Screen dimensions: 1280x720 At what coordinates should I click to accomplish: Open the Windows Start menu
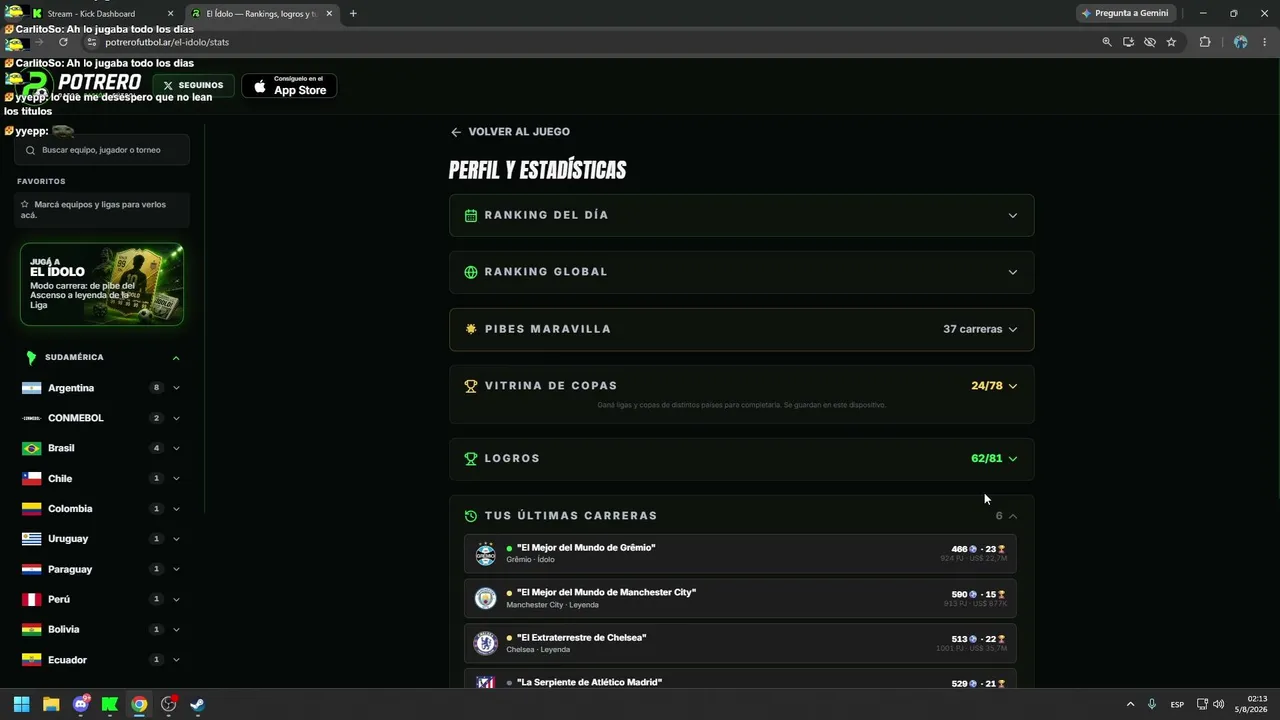point(21,704)
